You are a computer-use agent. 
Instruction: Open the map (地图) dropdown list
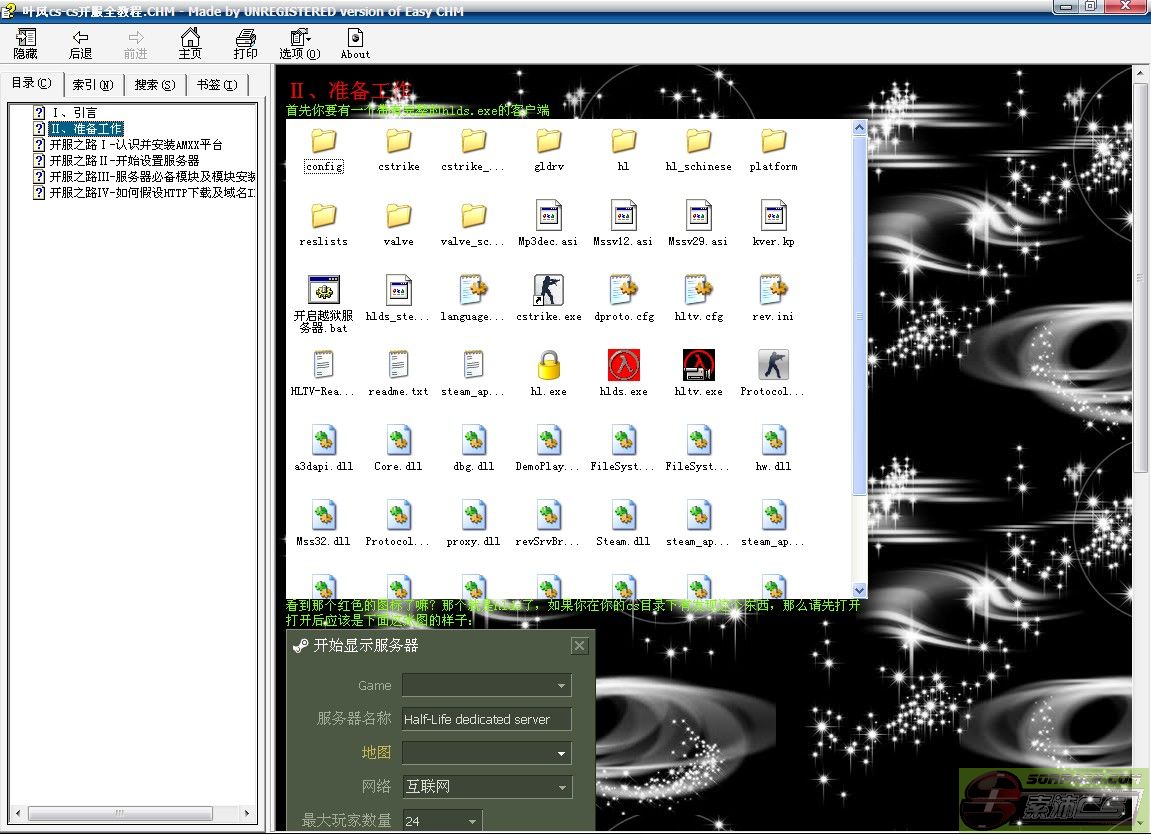click(x=562, y=753)
